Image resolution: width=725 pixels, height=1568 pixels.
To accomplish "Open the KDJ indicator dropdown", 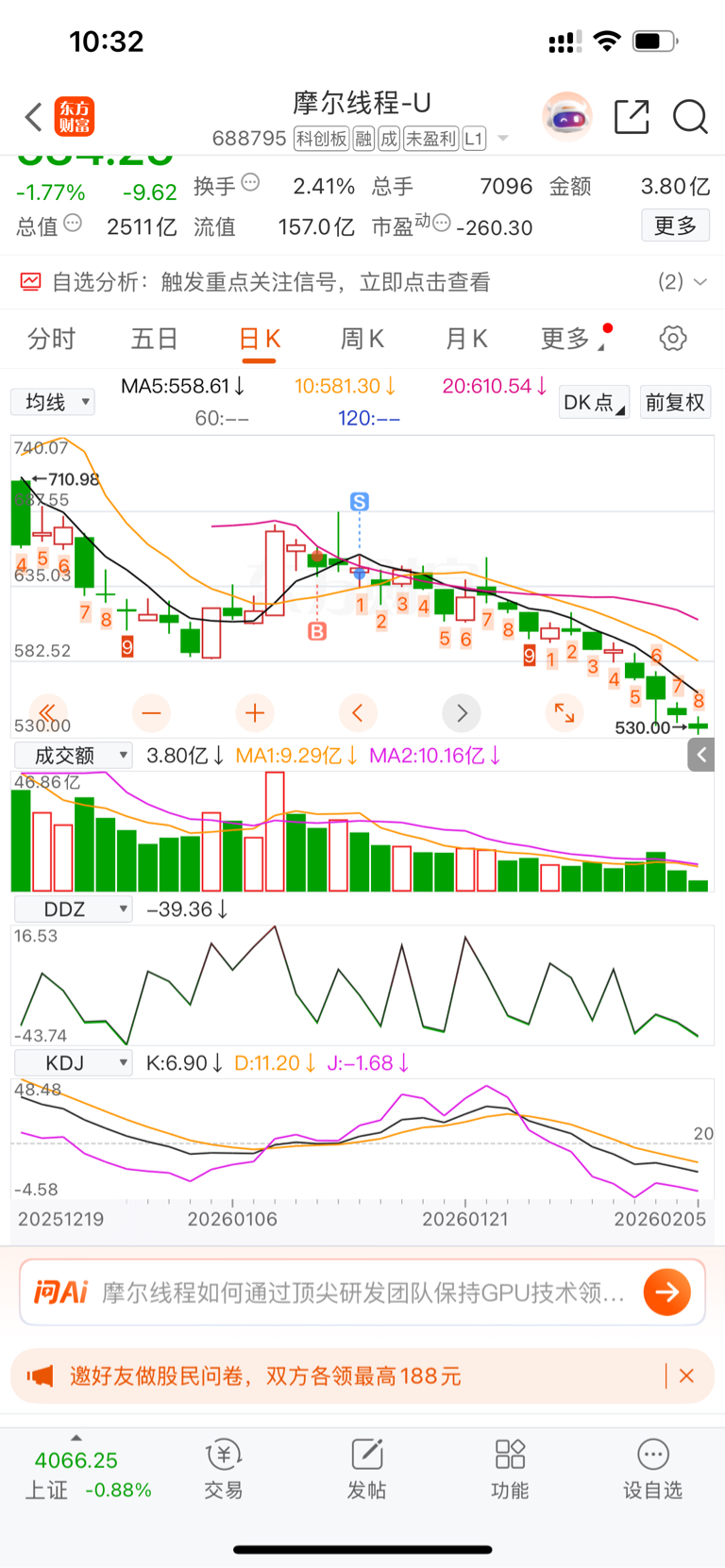I will (73, 1062).
